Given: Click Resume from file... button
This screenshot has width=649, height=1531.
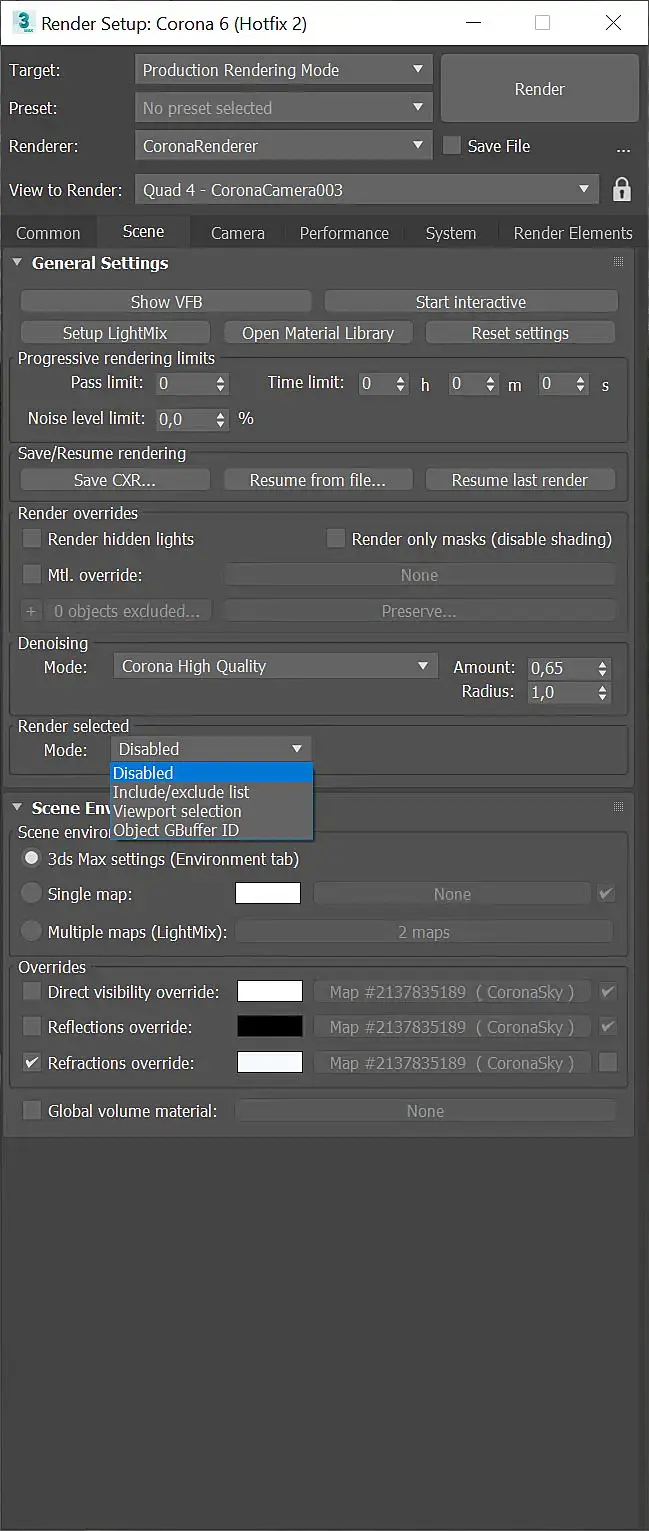Looking at the screenshot, I should point(318,480).
